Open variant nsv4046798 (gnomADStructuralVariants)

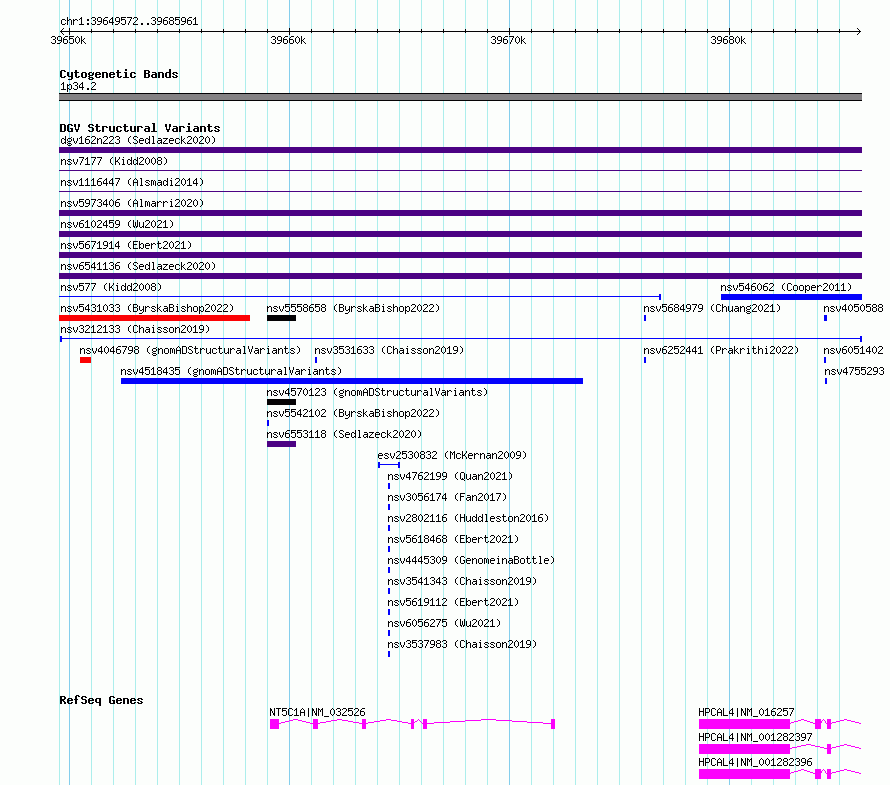coord(190,350)
